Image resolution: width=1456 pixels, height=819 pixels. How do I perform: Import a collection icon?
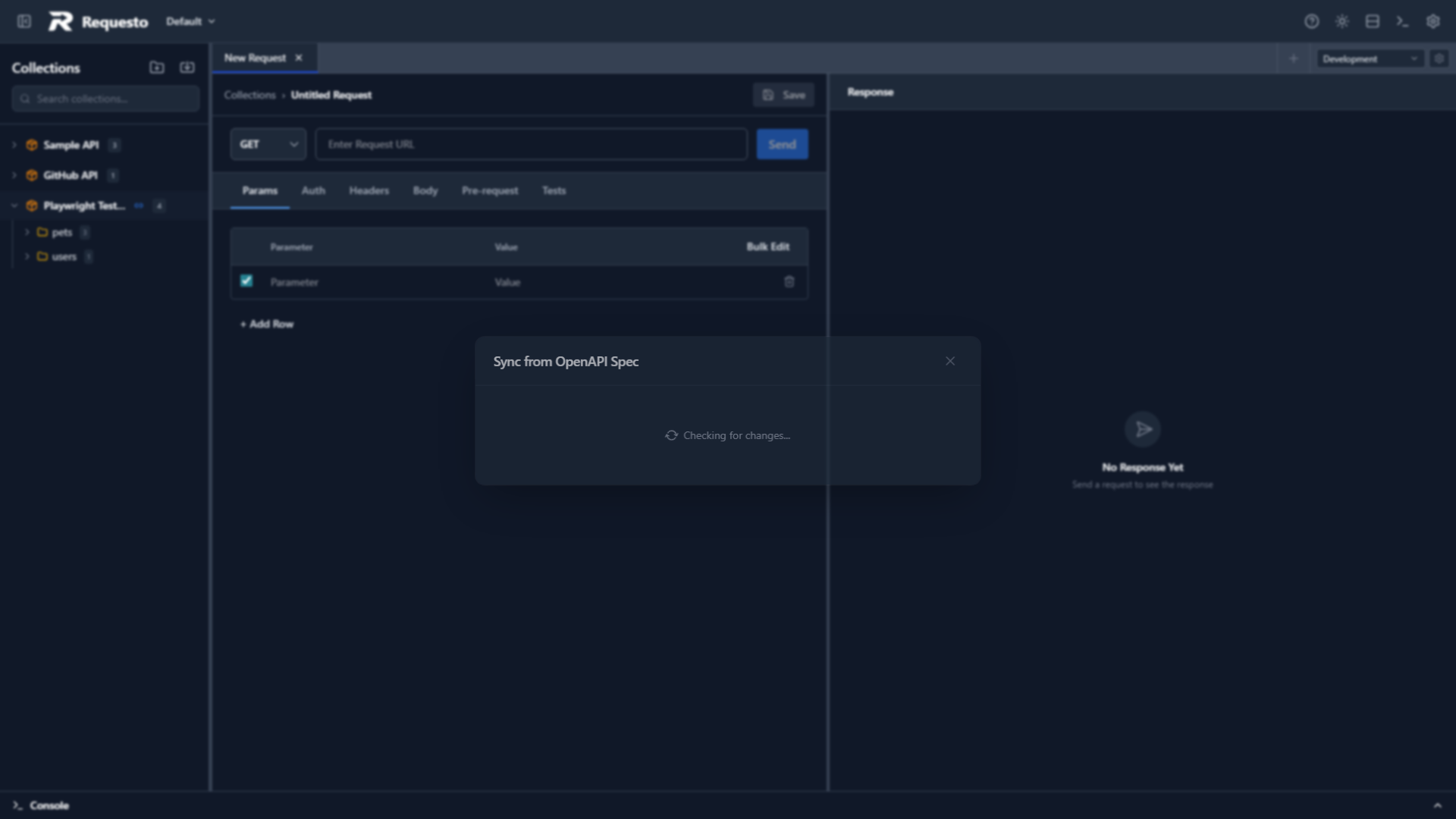tap(187, 67)
